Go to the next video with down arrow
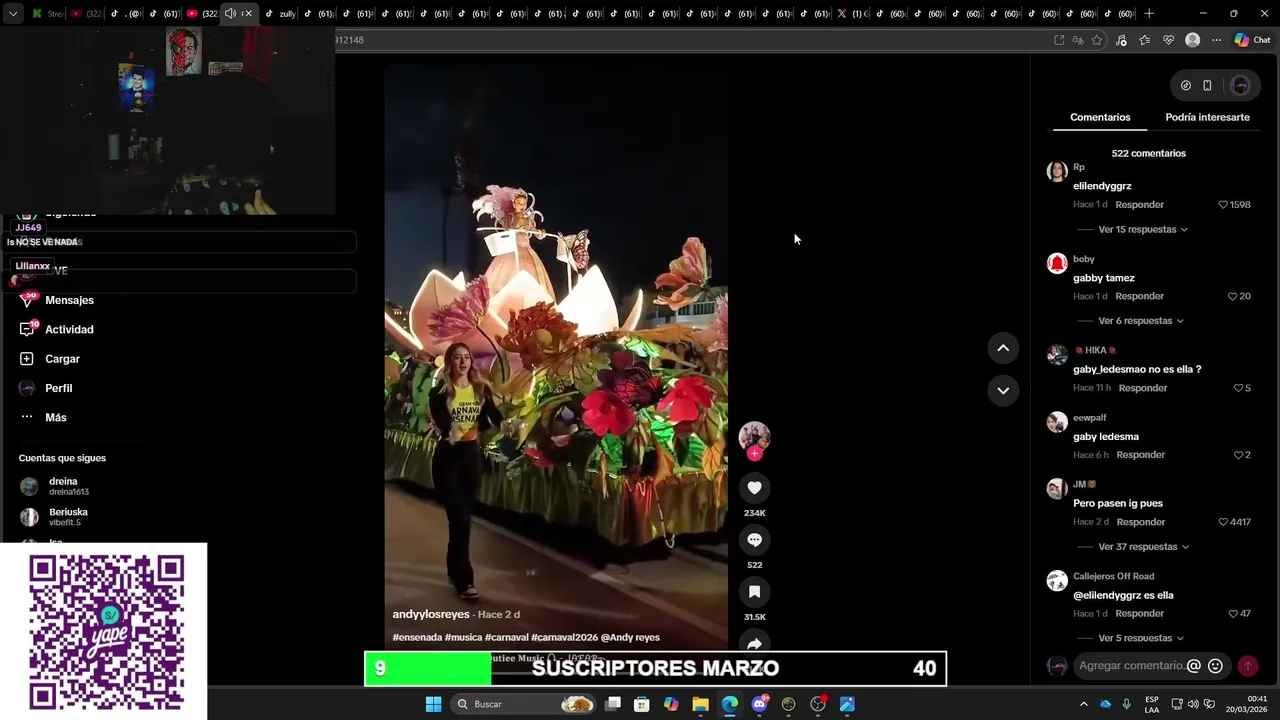 (1003, 390)
